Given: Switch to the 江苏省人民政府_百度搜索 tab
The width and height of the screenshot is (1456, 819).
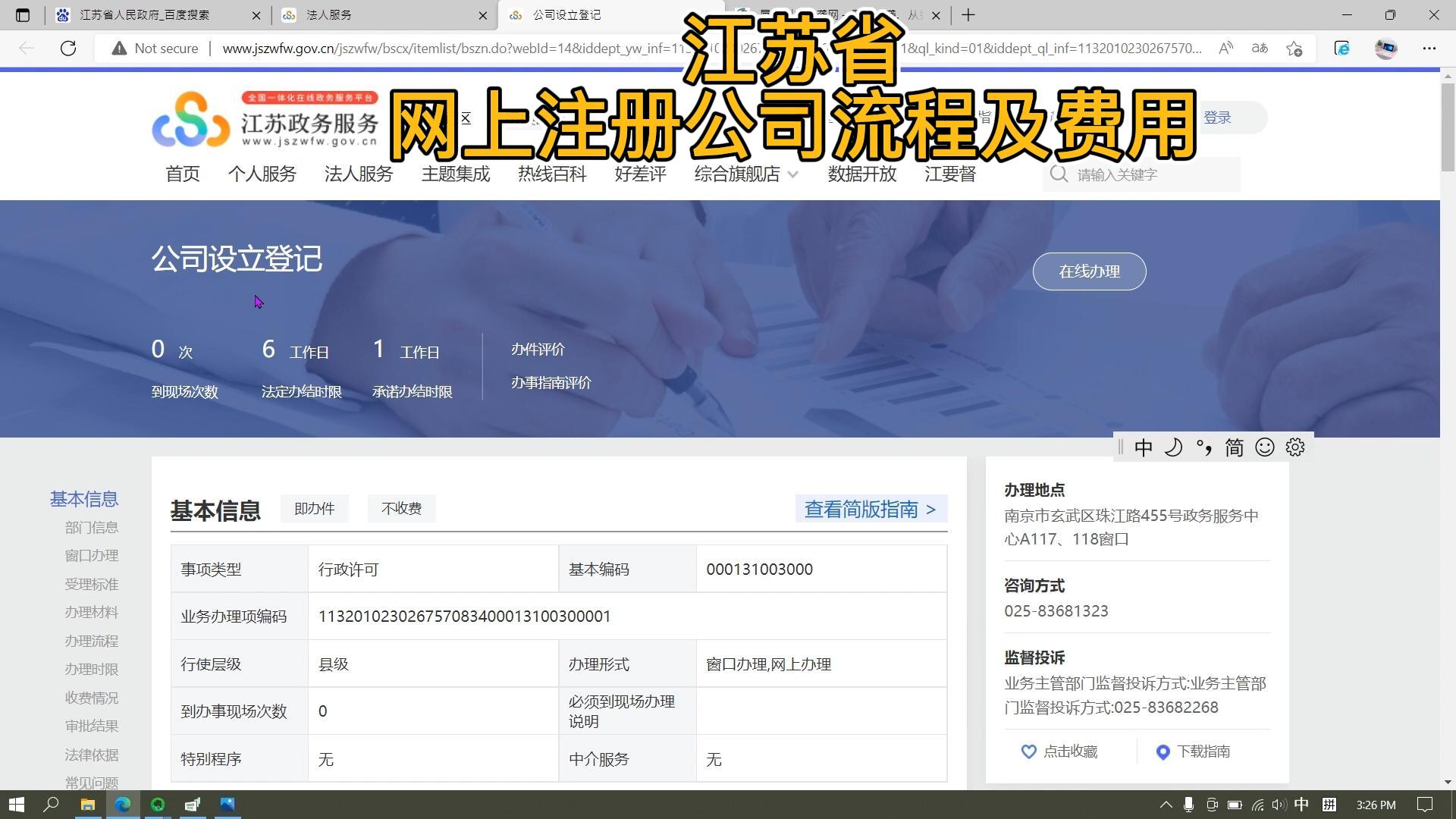Looking at the screenshot, I should [144, 14].
